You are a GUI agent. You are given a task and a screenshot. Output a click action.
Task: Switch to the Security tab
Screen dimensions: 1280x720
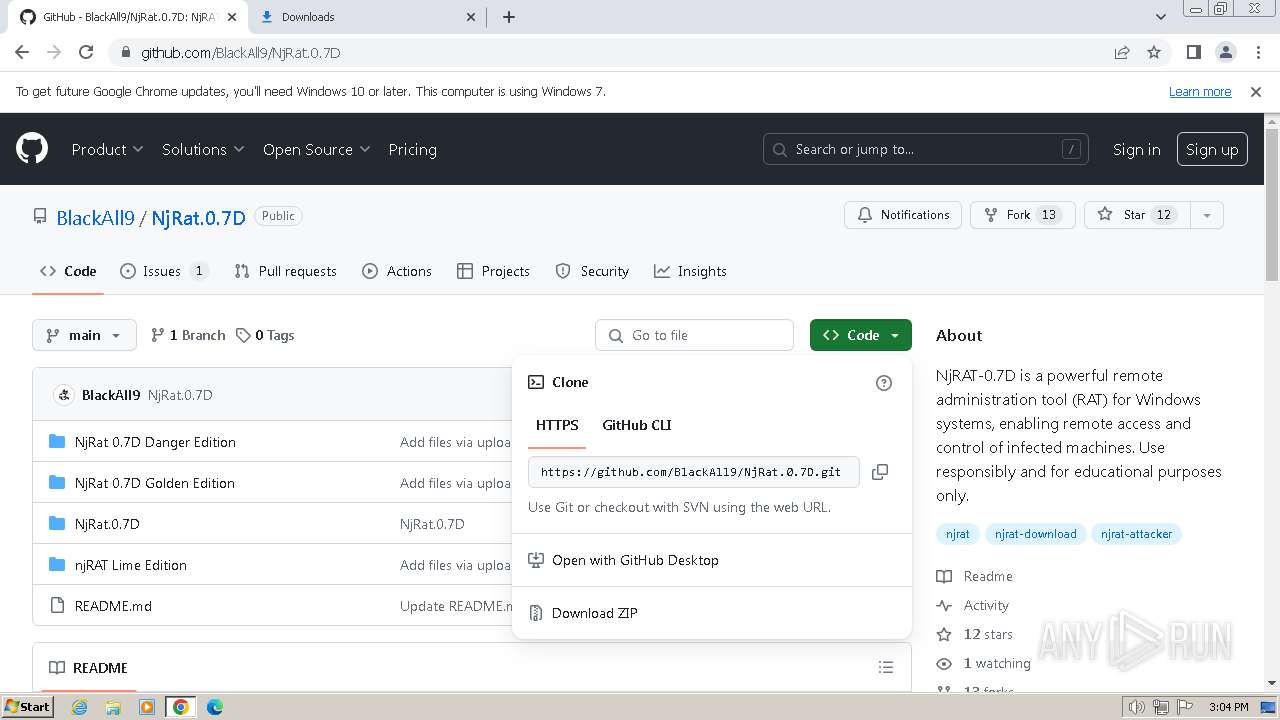[592, 271]
